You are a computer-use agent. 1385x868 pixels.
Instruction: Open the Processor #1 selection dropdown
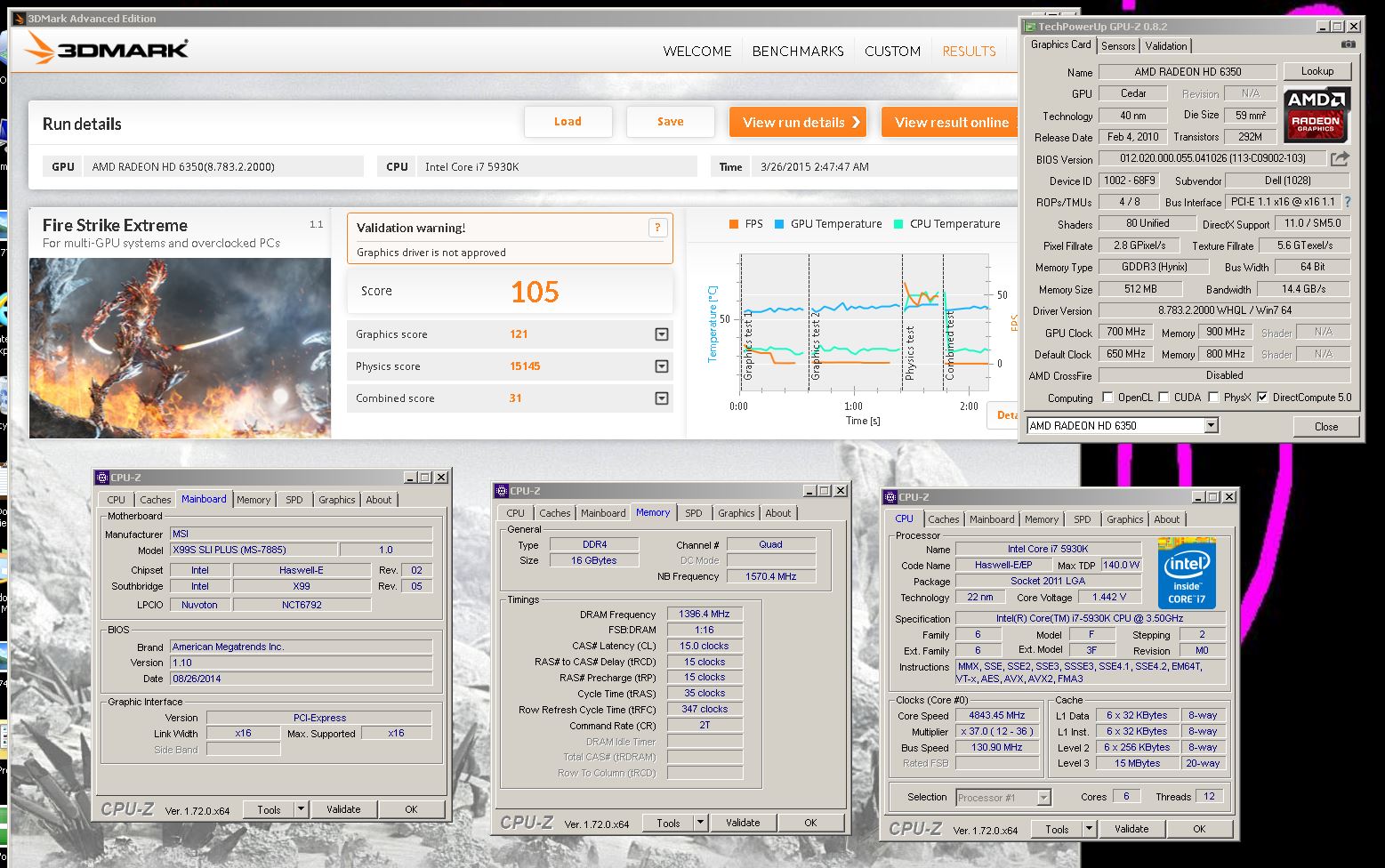point(1044,798)
